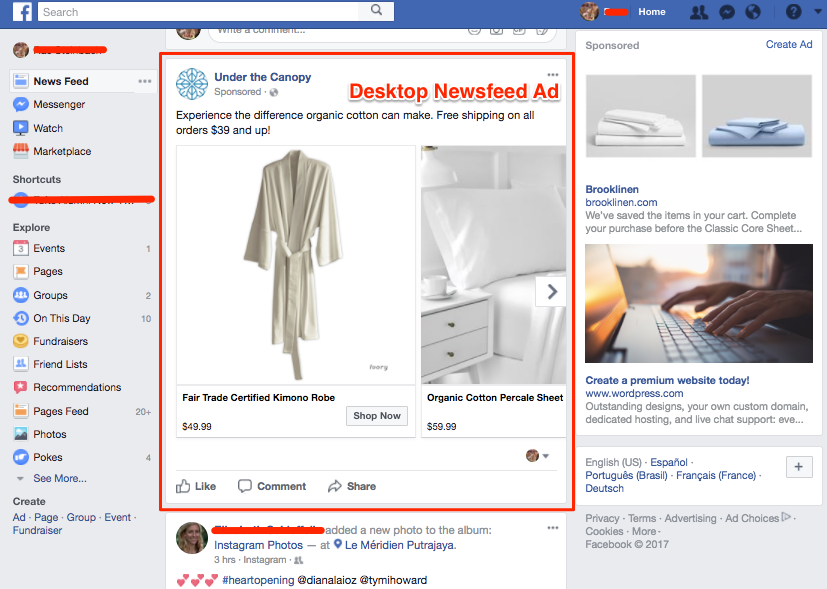
Task: Click the Facebook logo
Action: [x=22, y=12]
